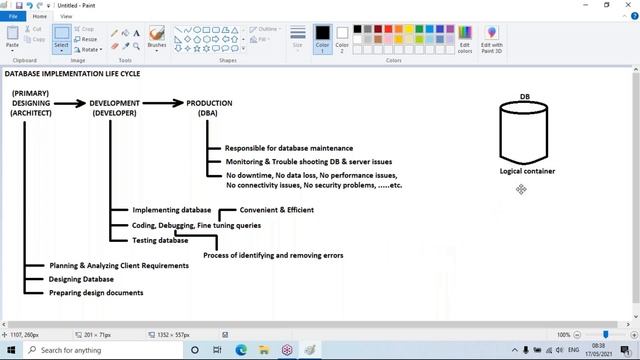
Task: Choose the Curve shape
Action: coord(187,30)
